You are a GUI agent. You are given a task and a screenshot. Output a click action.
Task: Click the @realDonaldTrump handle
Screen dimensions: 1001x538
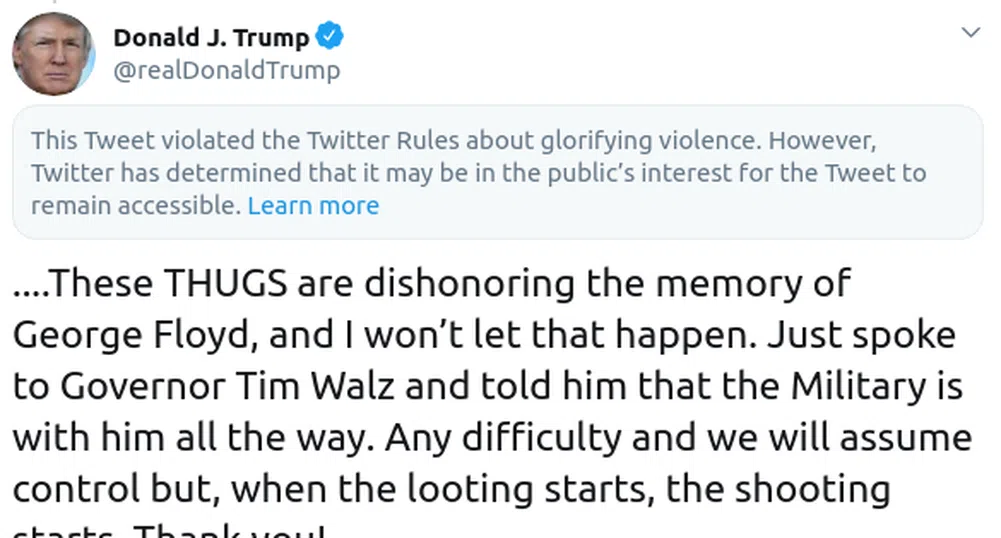[x=226, y=70]
